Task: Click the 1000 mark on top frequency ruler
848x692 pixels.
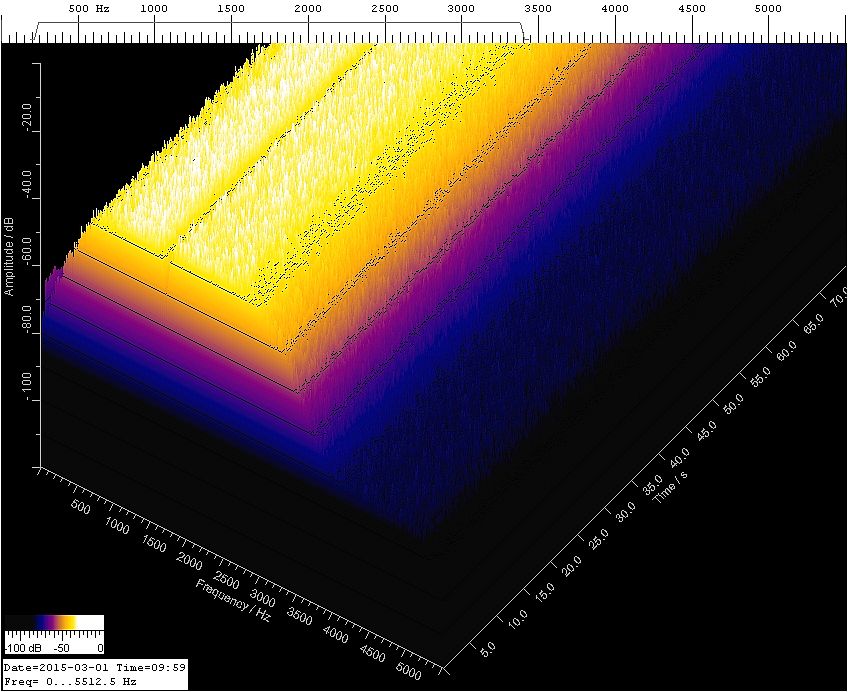Action: point(154,9)
